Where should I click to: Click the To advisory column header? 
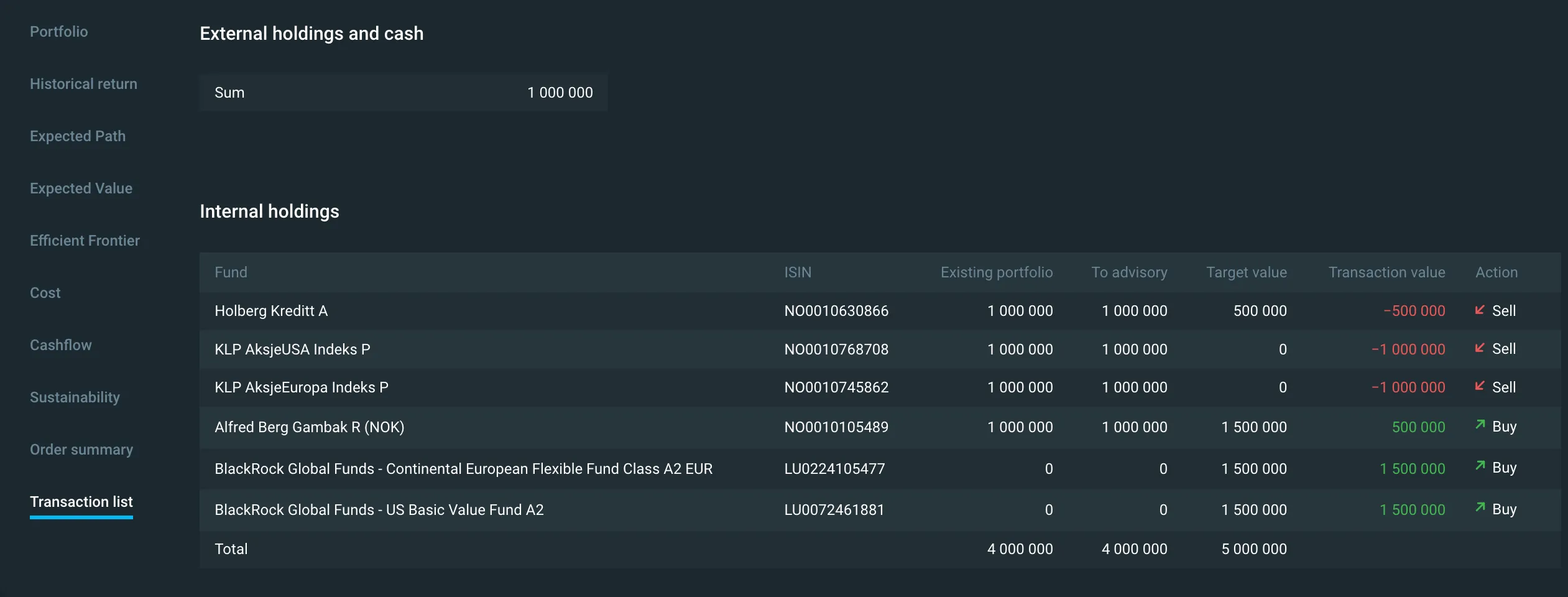[1129, 272]
